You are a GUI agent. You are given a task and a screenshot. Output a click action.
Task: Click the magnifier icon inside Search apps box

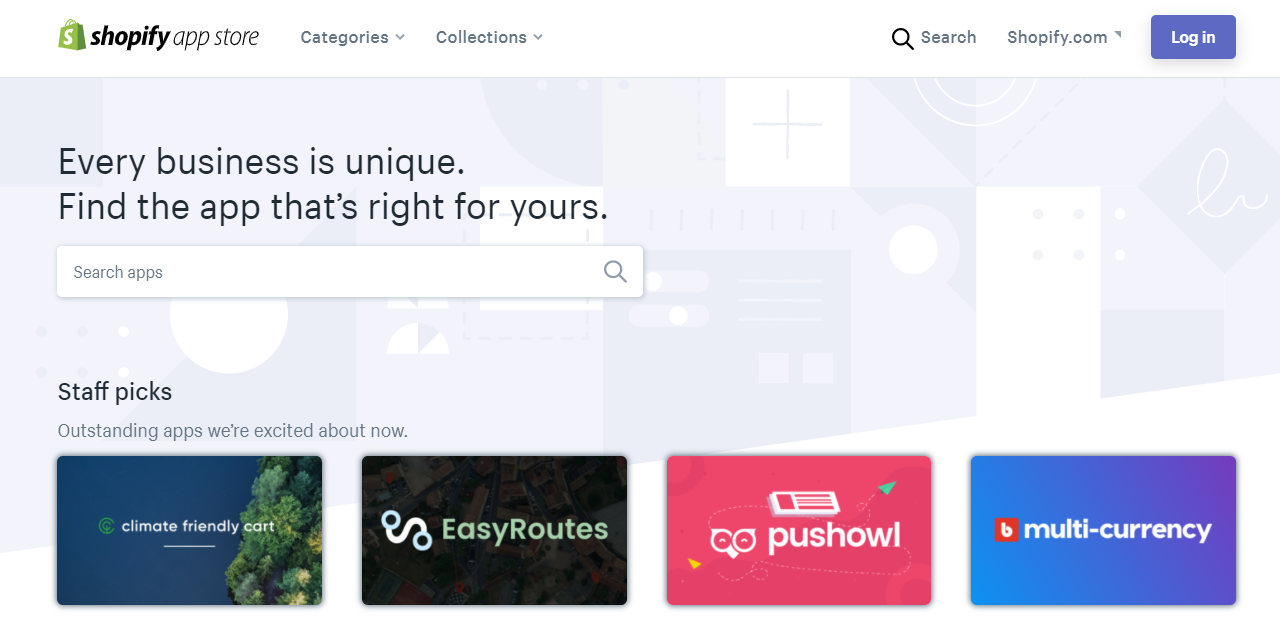615,271
